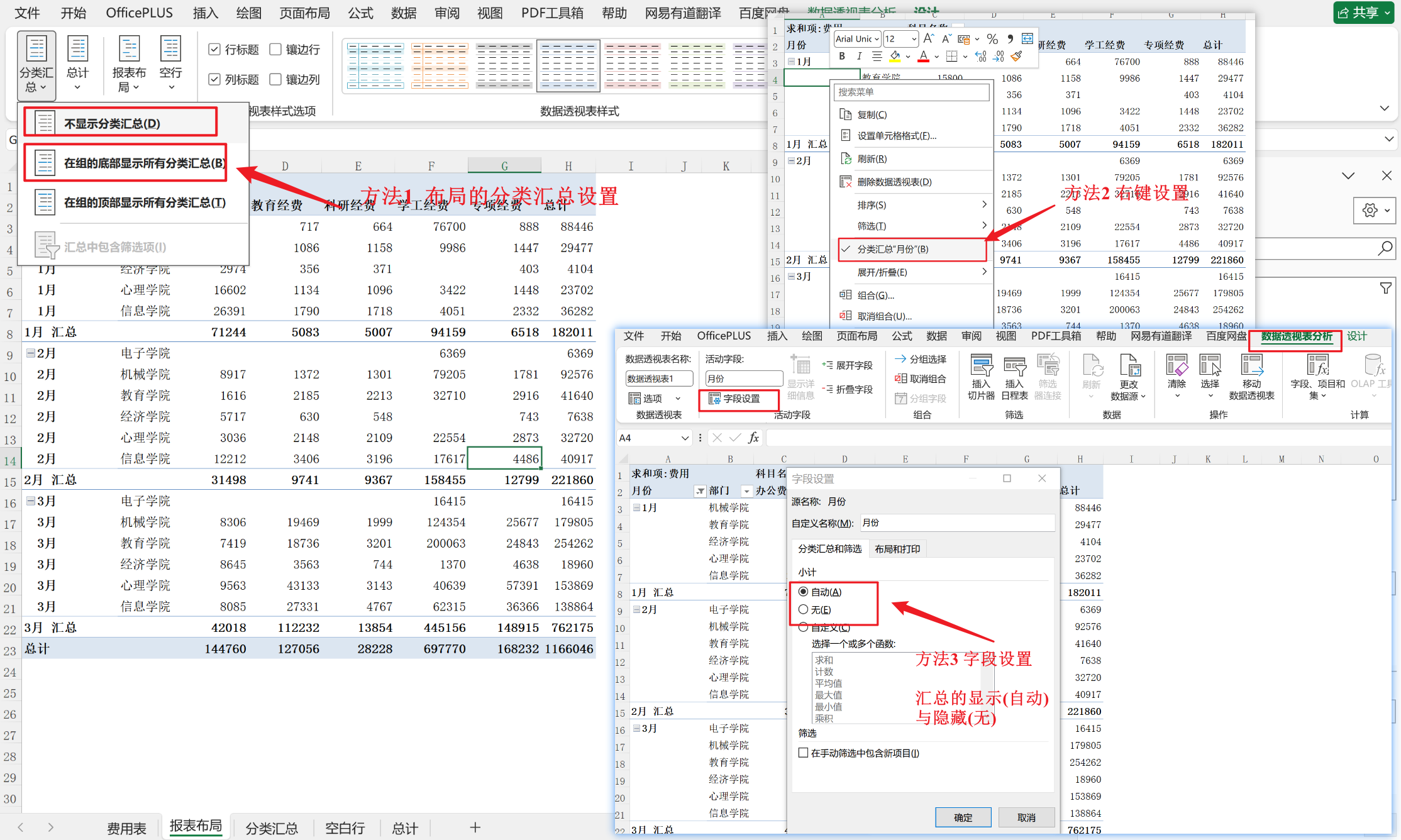
Task: Select the orange pivot table style swatch
Action: (x=440, y=65)
